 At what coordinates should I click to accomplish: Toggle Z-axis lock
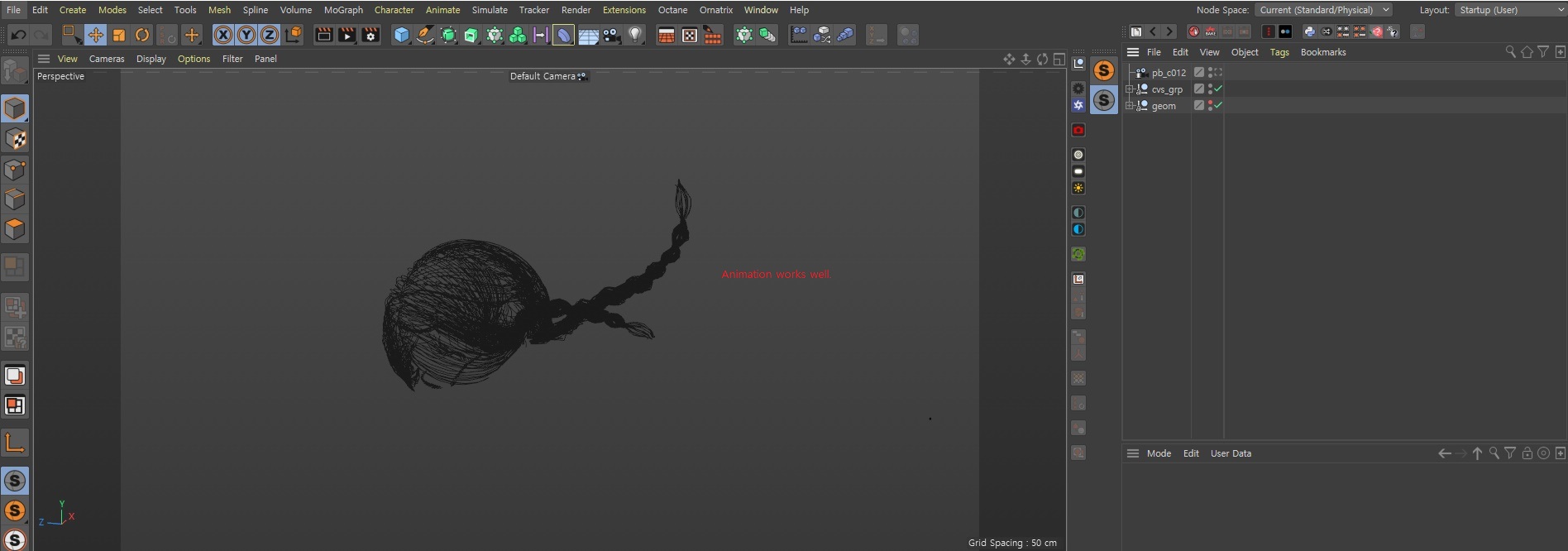coord(269,35)
